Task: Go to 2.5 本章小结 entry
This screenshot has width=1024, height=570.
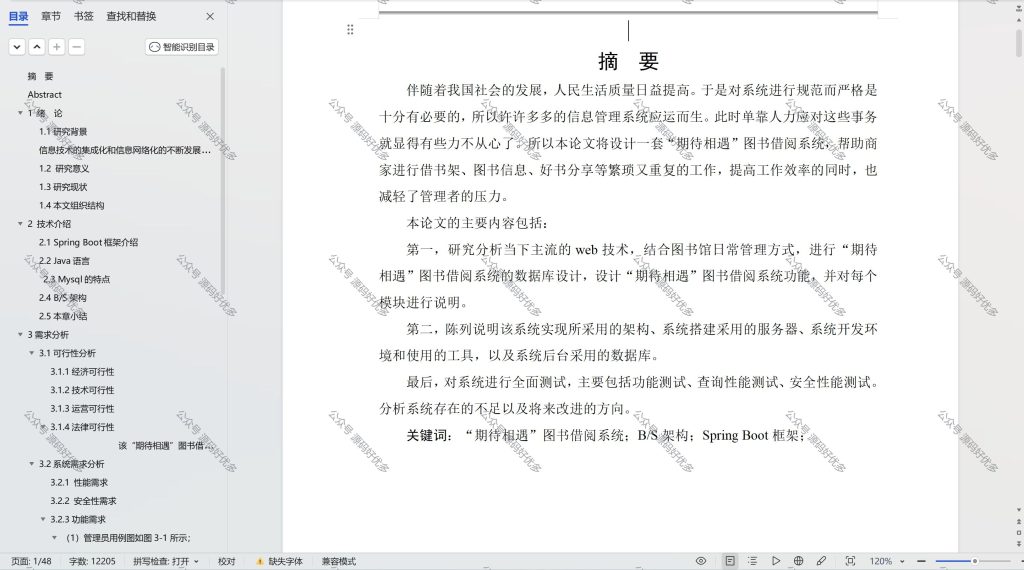Action: click(x=63, y=316)
